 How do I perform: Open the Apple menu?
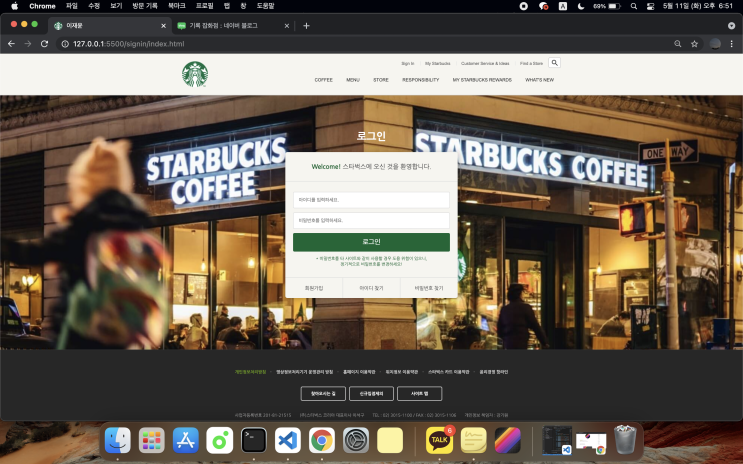pos(14,6)
